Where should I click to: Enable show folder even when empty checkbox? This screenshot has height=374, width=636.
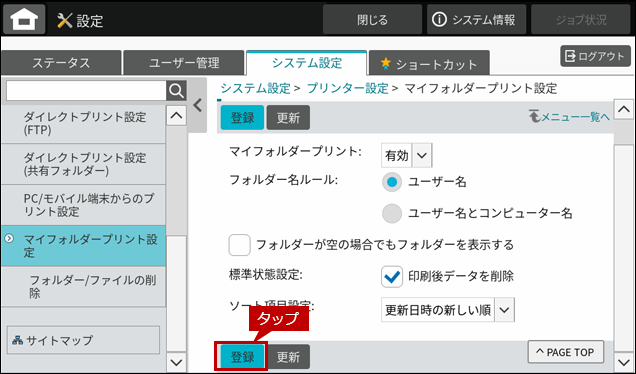[239, 245]
